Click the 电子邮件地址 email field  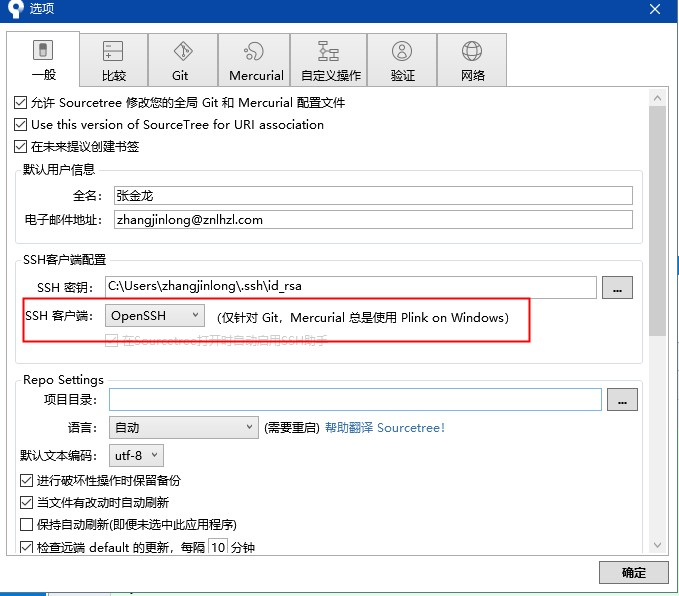tap(373, 220)
